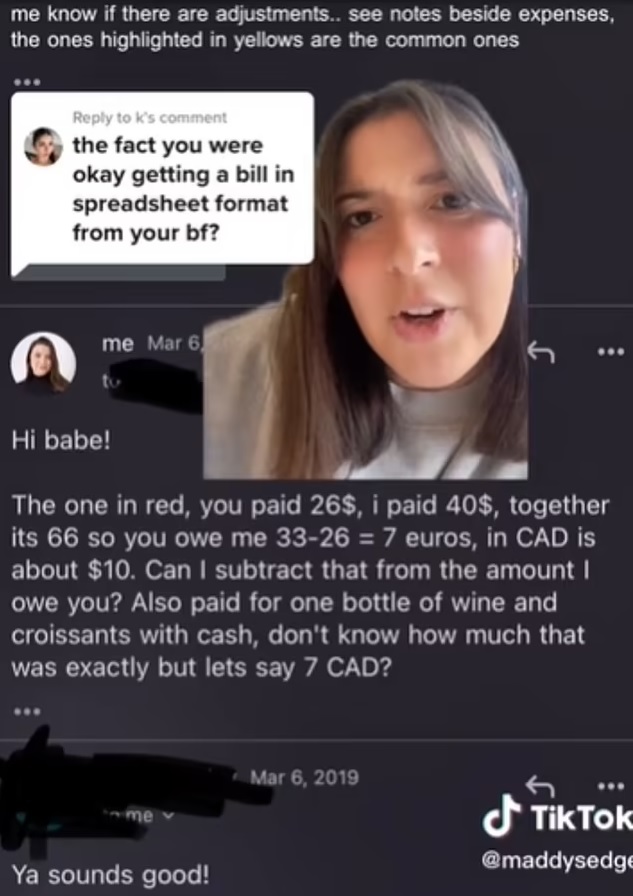Show trimmed content dots below the 7 CAD message
Image resolution: width=633 pixels, height=896 pixels.
(27, 711)
